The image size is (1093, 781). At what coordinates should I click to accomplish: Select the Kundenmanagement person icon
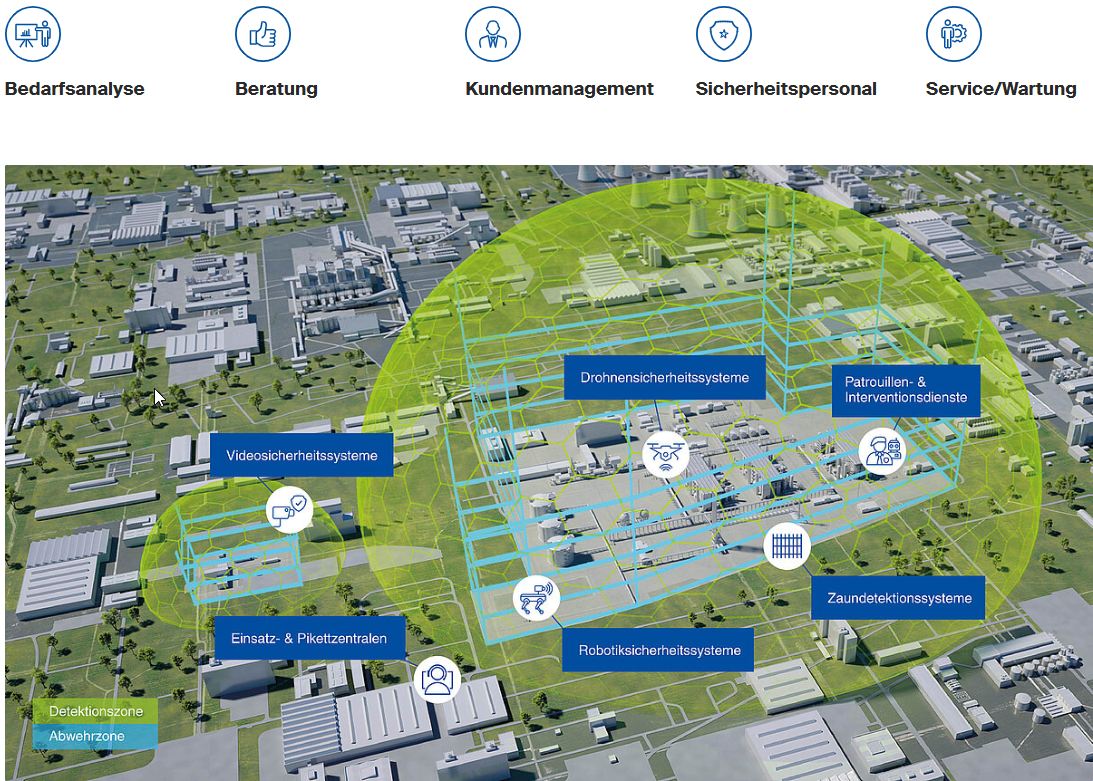tap(493, 34)
